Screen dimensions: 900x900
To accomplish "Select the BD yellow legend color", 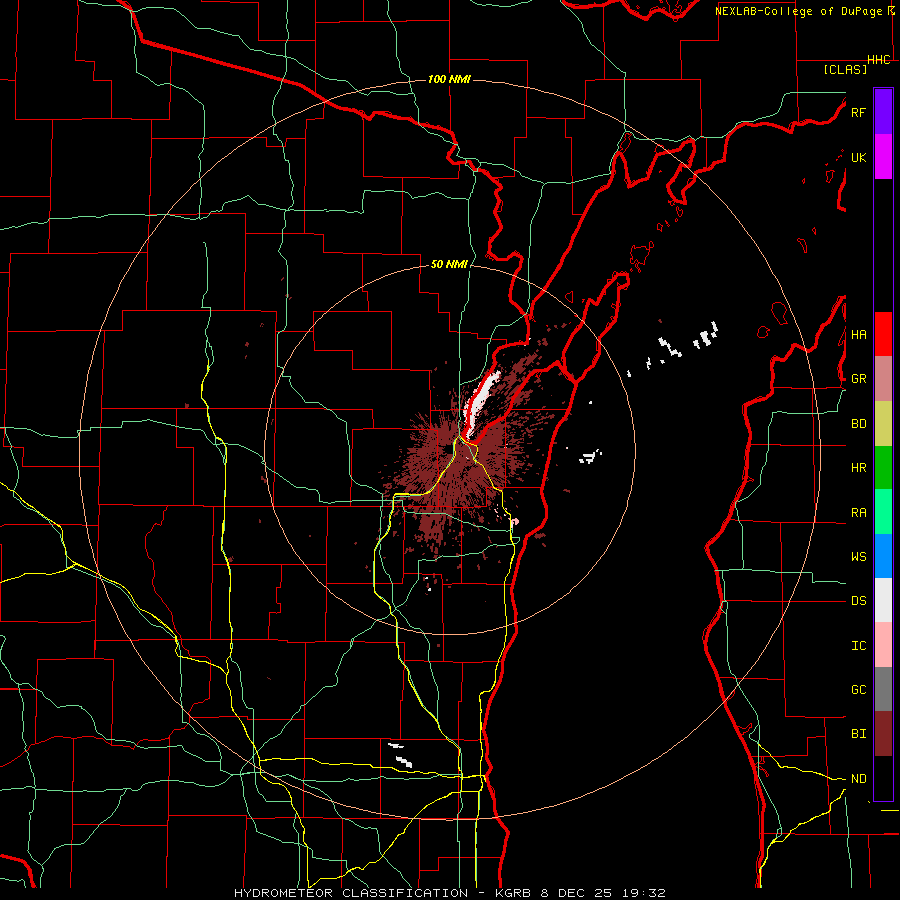I will click(883, 424).
